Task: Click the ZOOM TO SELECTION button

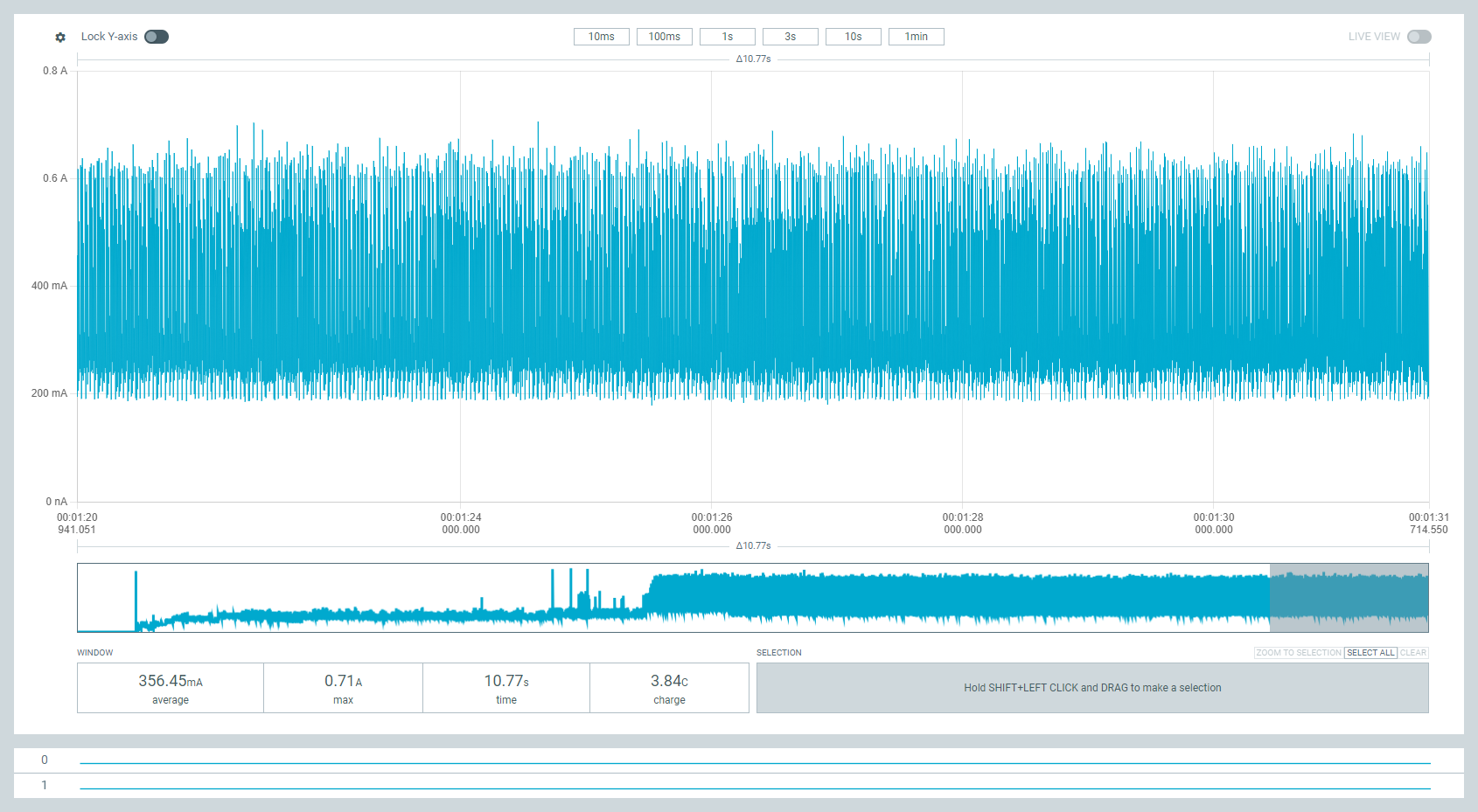Action: [1298, 653]
